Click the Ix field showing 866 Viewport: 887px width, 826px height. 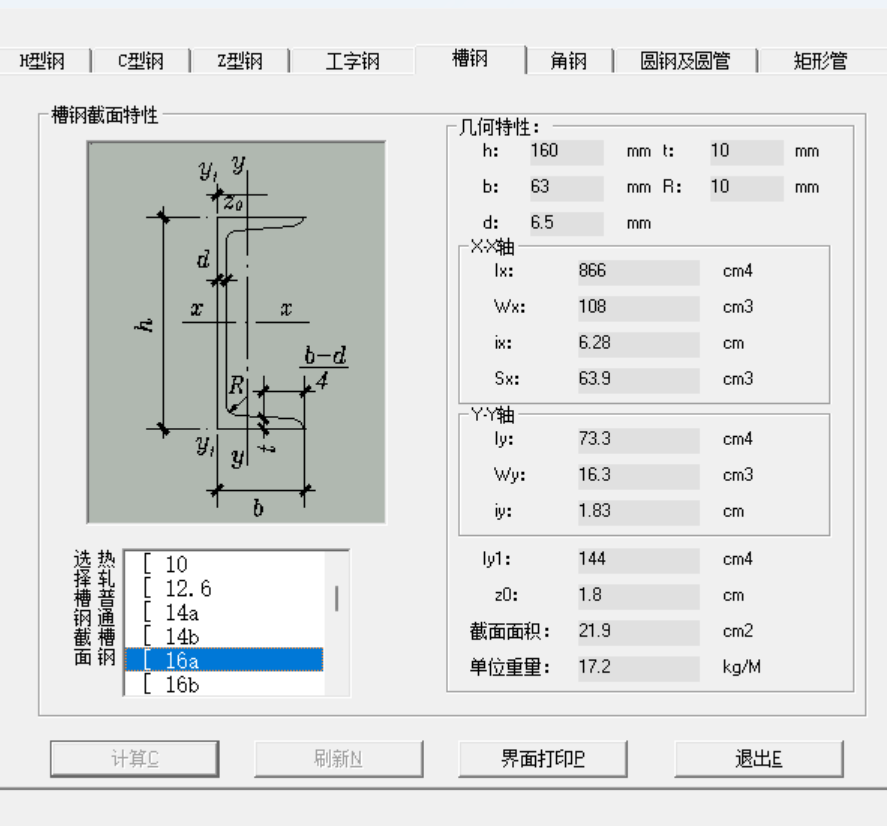coord(639,272)
